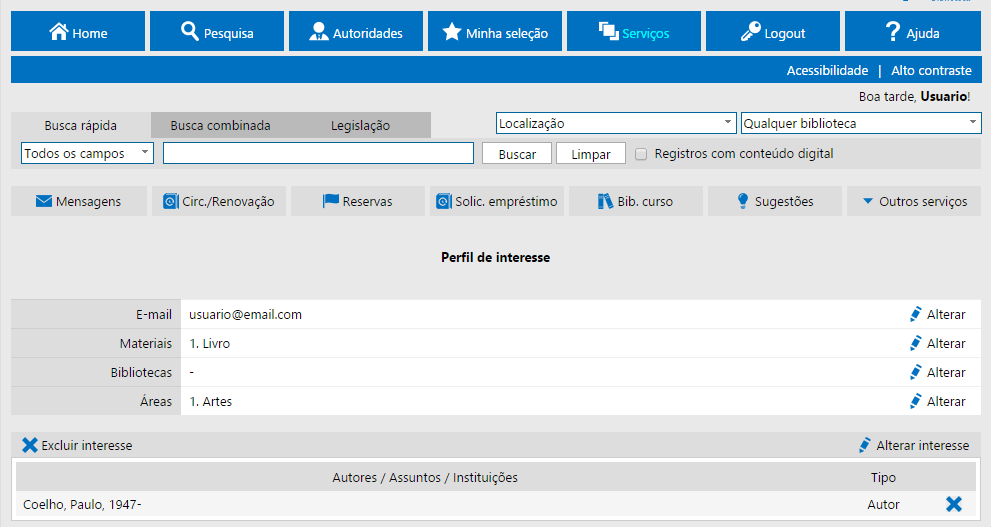Open the Autoridades menu label
The width and height of the screenshot is (991, 527).
coord(367,33)
